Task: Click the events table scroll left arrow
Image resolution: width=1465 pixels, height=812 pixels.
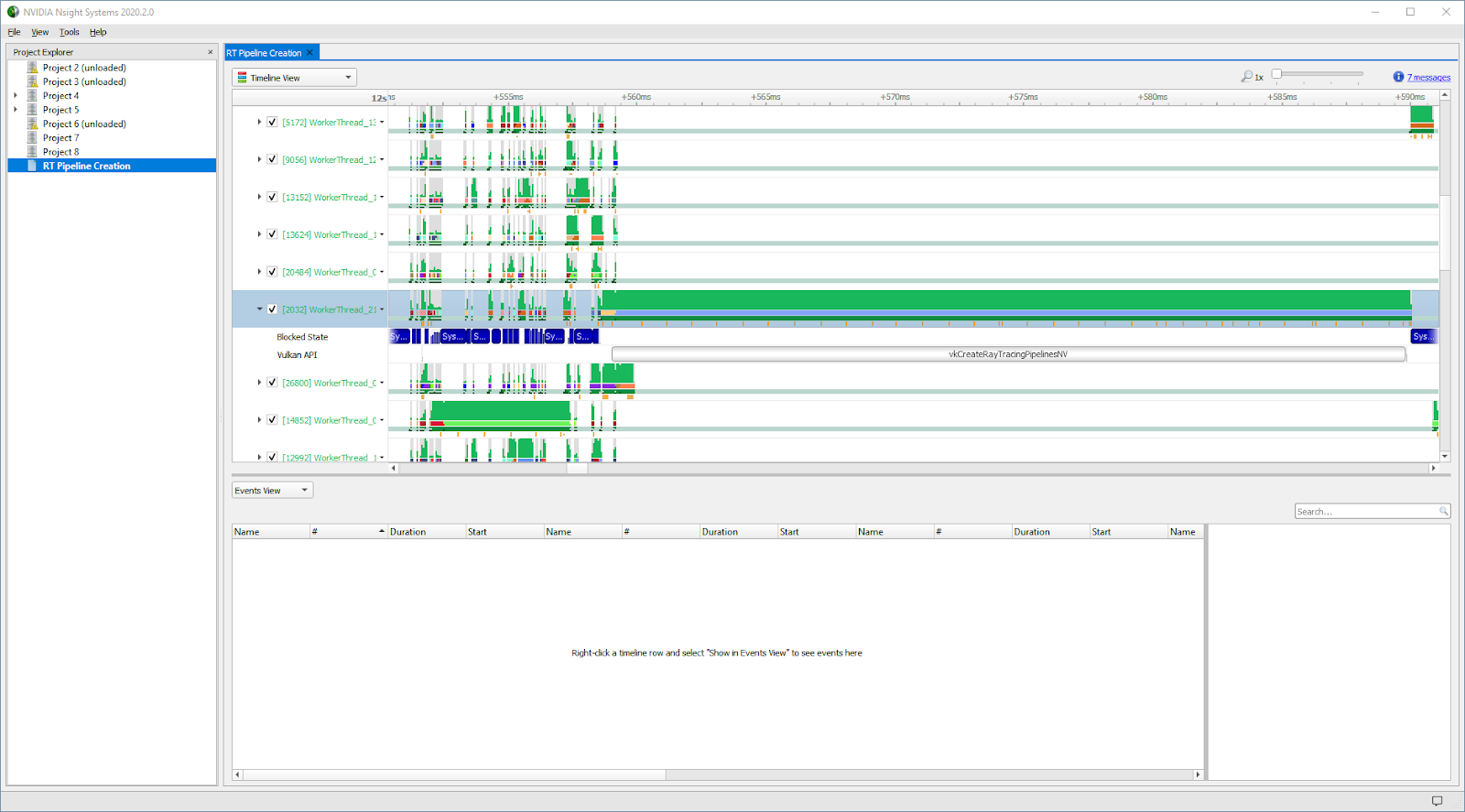Action: coord(237,774)
